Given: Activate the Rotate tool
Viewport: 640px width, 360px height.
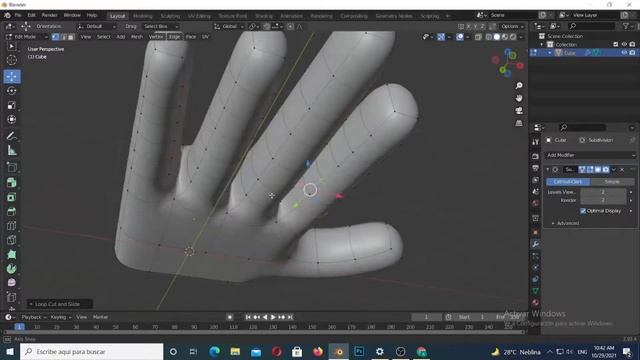Looking at the screenshot, I should [x=11, y=91].
